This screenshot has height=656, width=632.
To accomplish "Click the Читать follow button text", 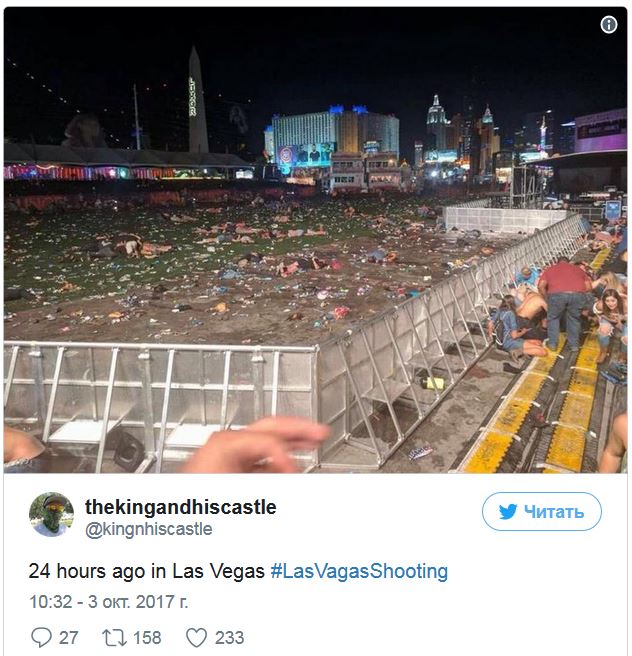I will click(x=554, y=512).
